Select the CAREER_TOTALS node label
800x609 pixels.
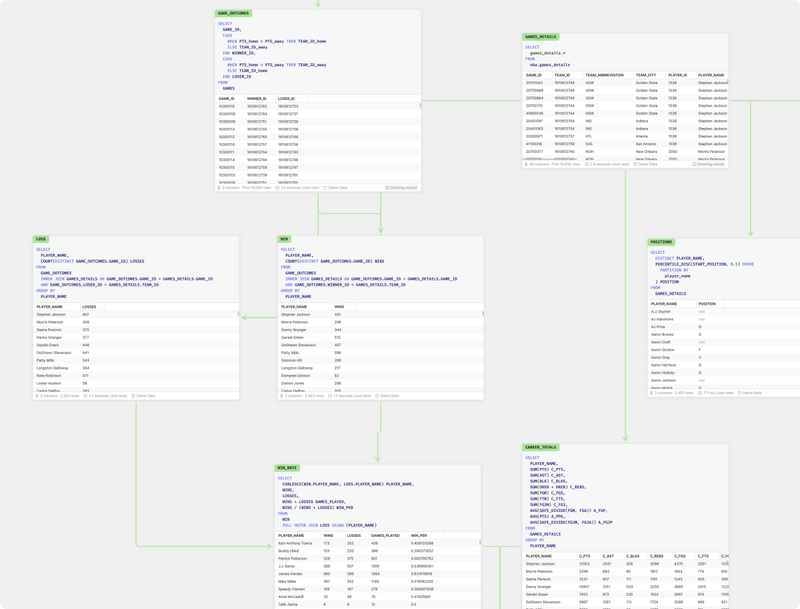point(541,447)
